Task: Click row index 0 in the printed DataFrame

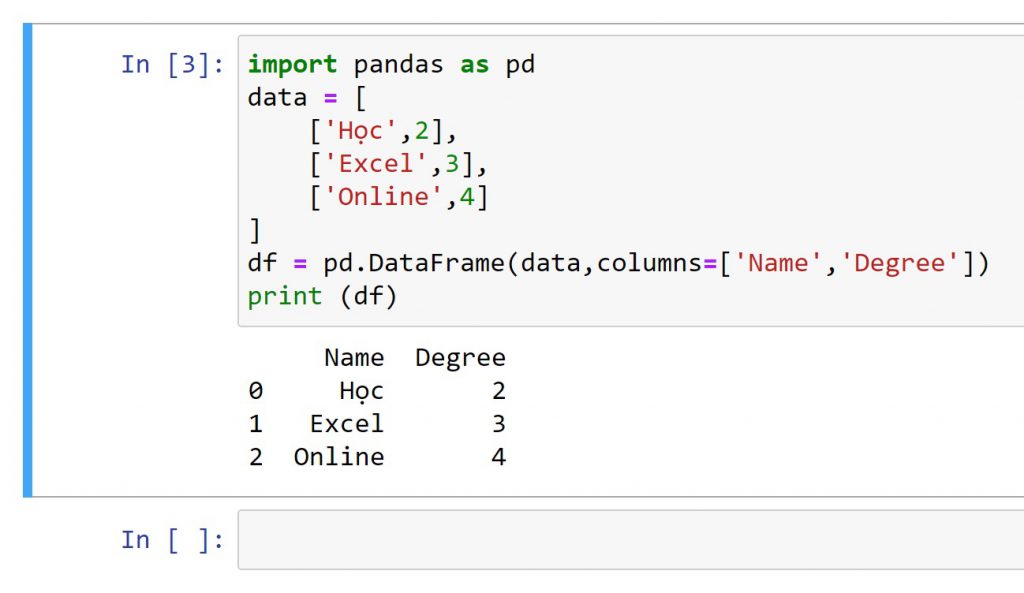Action: click(255, 390)
